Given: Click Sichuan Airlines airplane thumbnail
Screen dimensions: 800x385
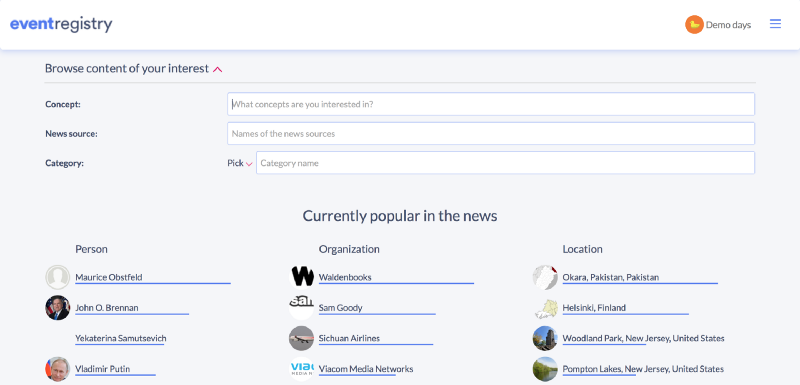Looking at the screenshot, I should tap(302, 339).
